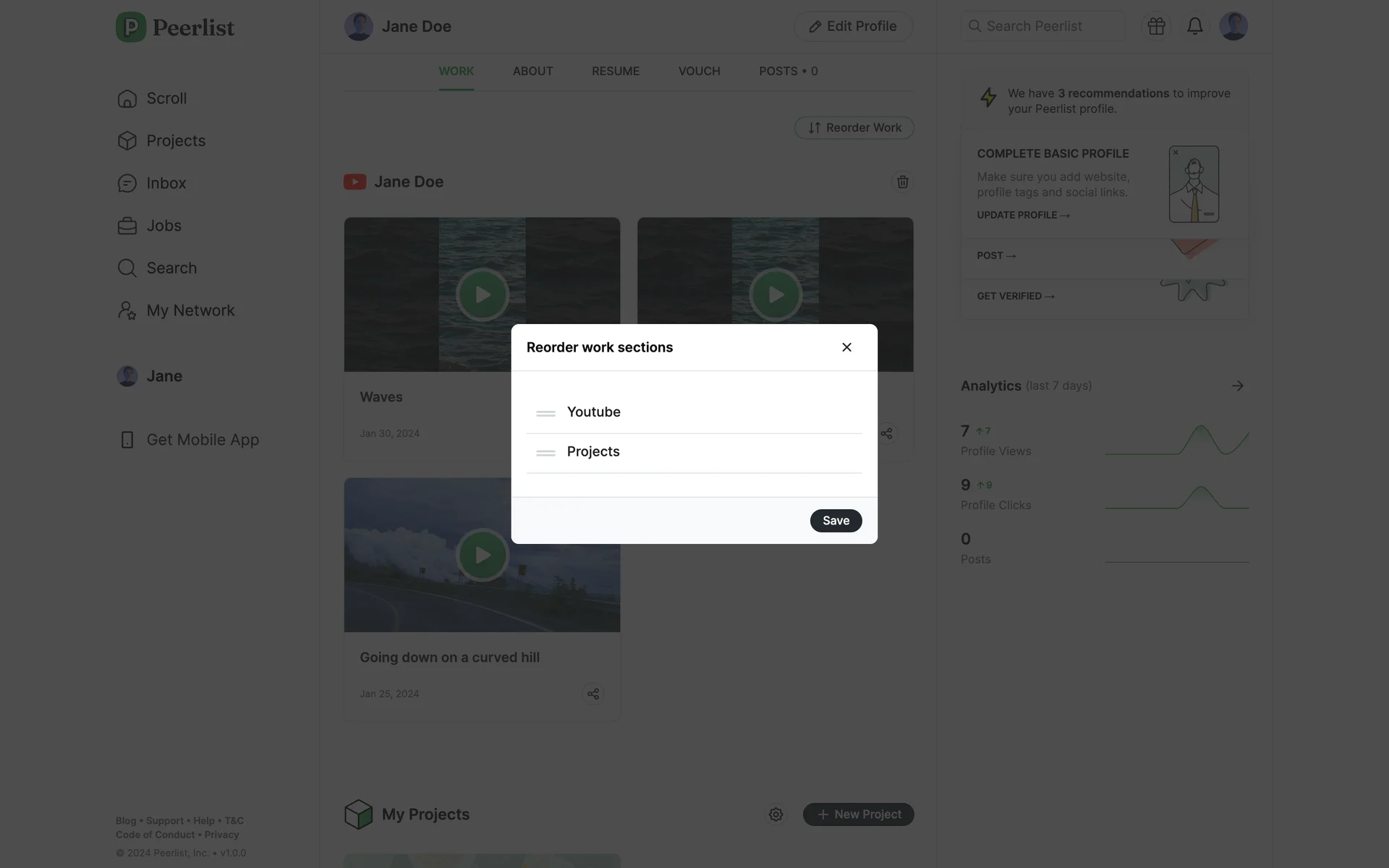This screenshot has width=1389, height=868.
Task: Focus the Search Peerlist field
Action: 1042,26
